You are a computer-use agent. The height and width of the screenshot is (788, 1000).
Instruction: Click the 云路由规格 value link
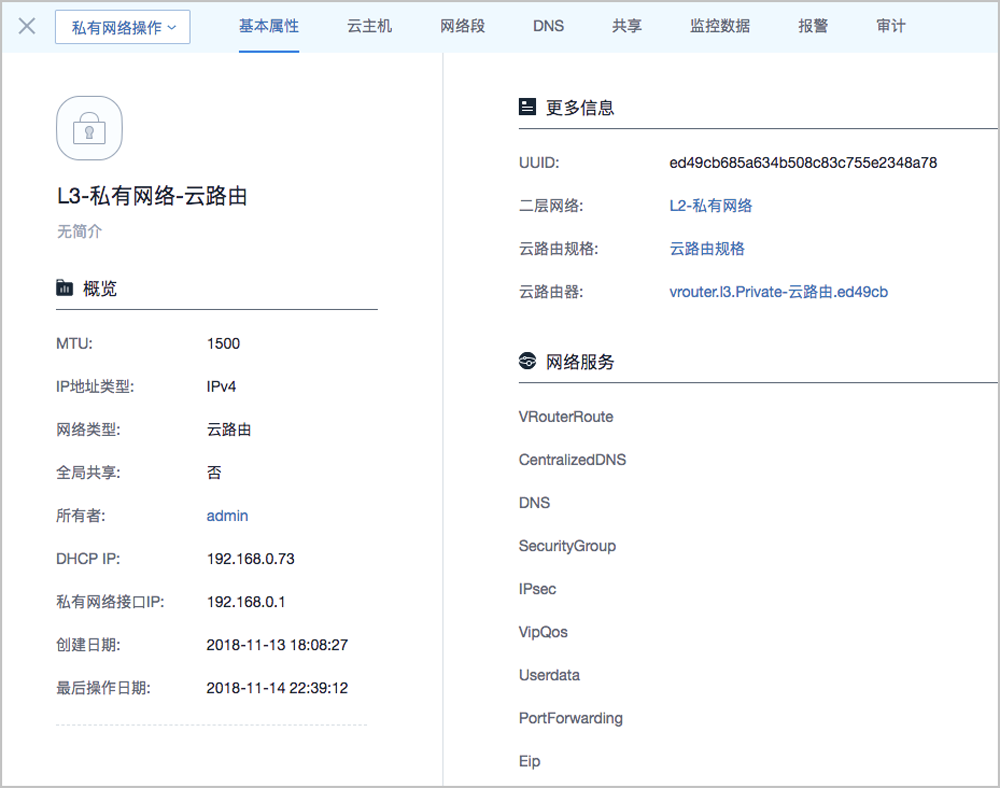[x=707, y=249]
